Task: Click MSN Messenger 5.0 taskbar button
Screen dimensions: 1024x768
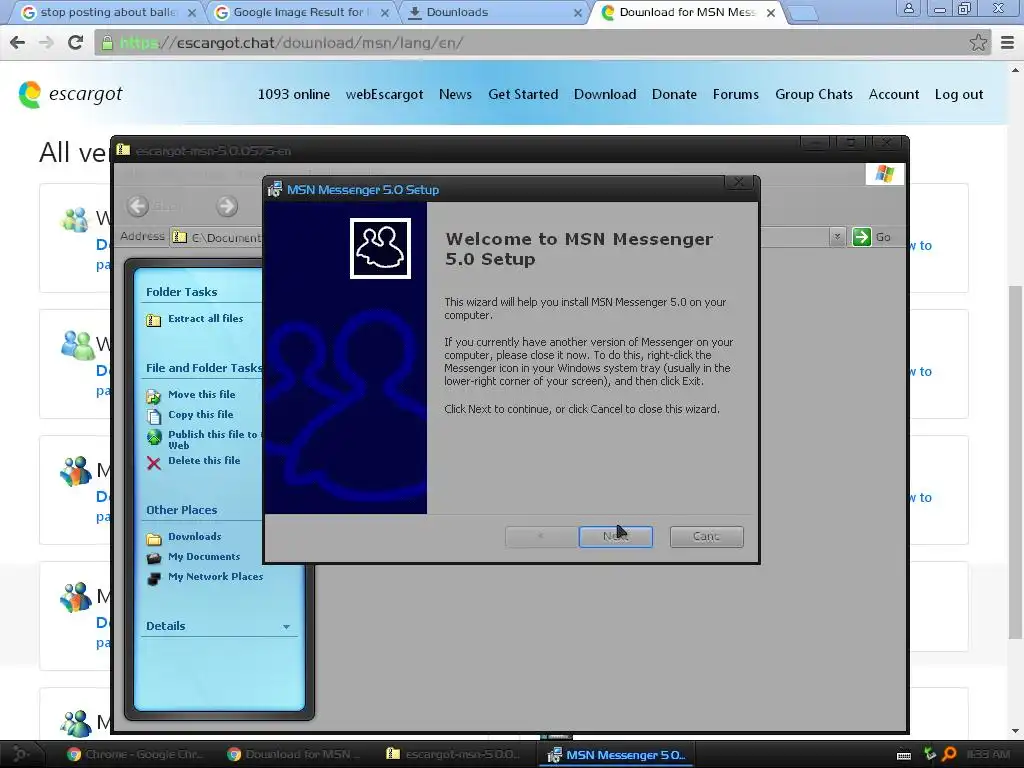Action: click(x=615, y=755)
